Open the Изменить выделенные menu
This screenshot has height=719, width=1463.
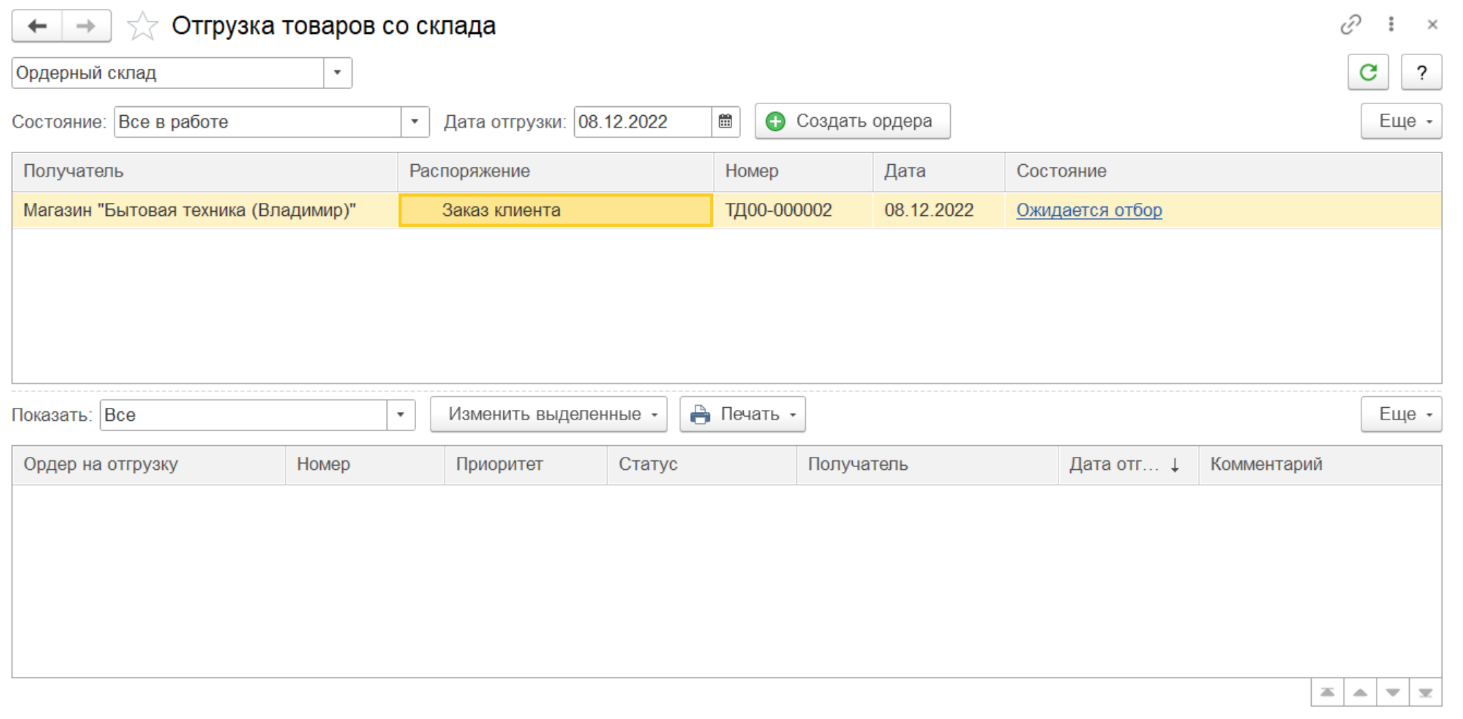click(549, 415)
